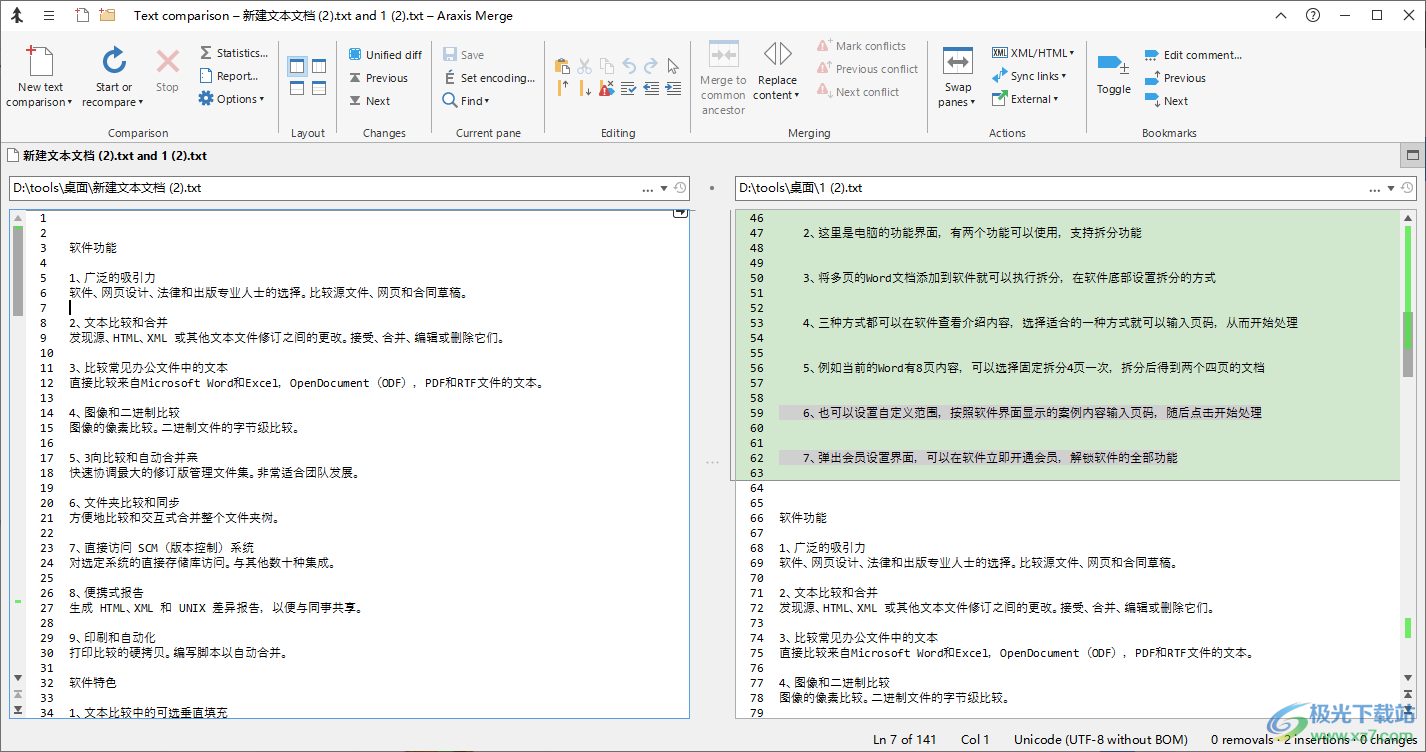Click left file path history clock icon
Image resolution: width=1426 pixels, height=752 pixels.
(680, 188)
